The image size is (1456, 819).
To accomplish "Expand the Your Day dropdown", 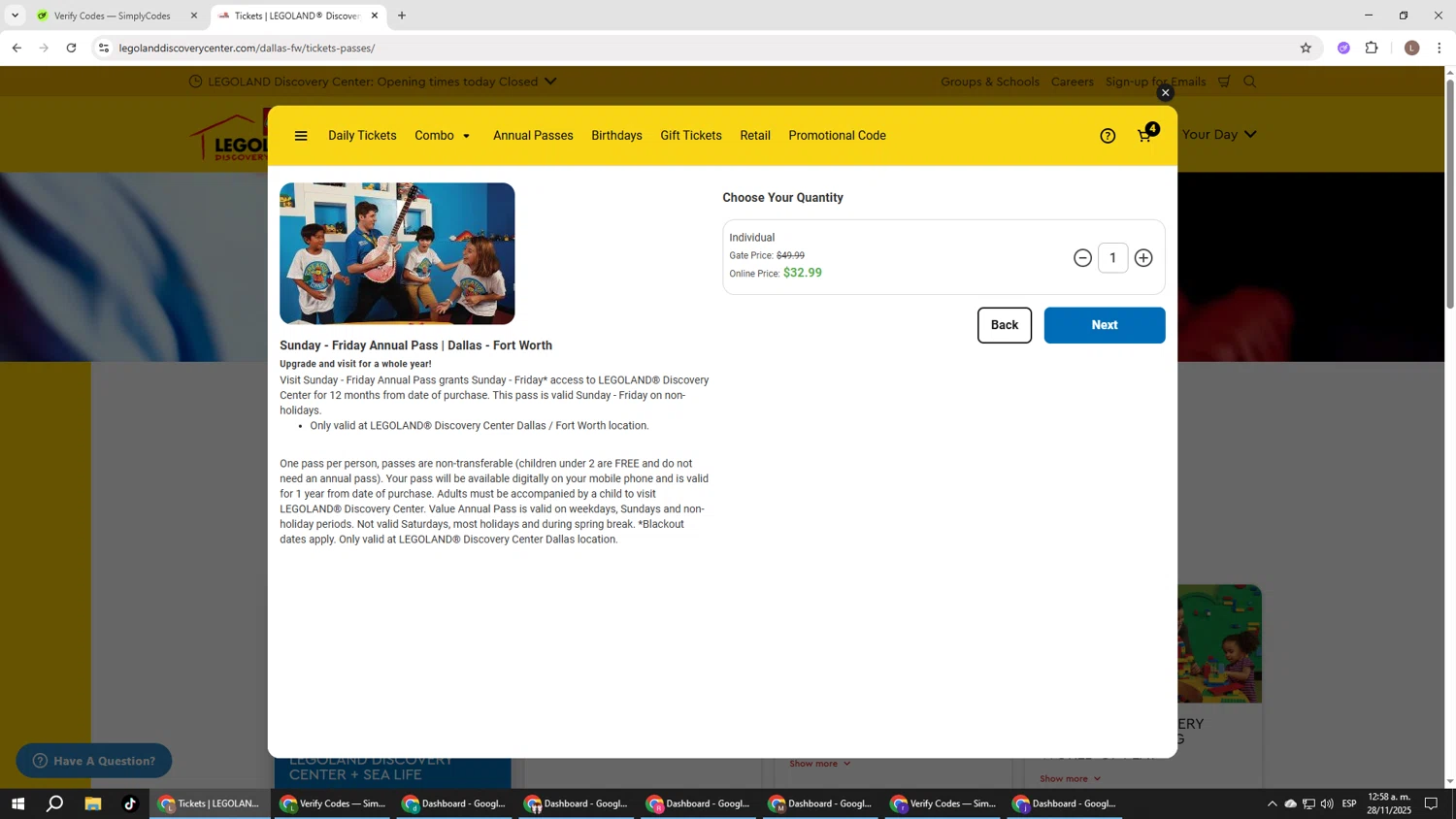I will click(x=1219, y=134).
